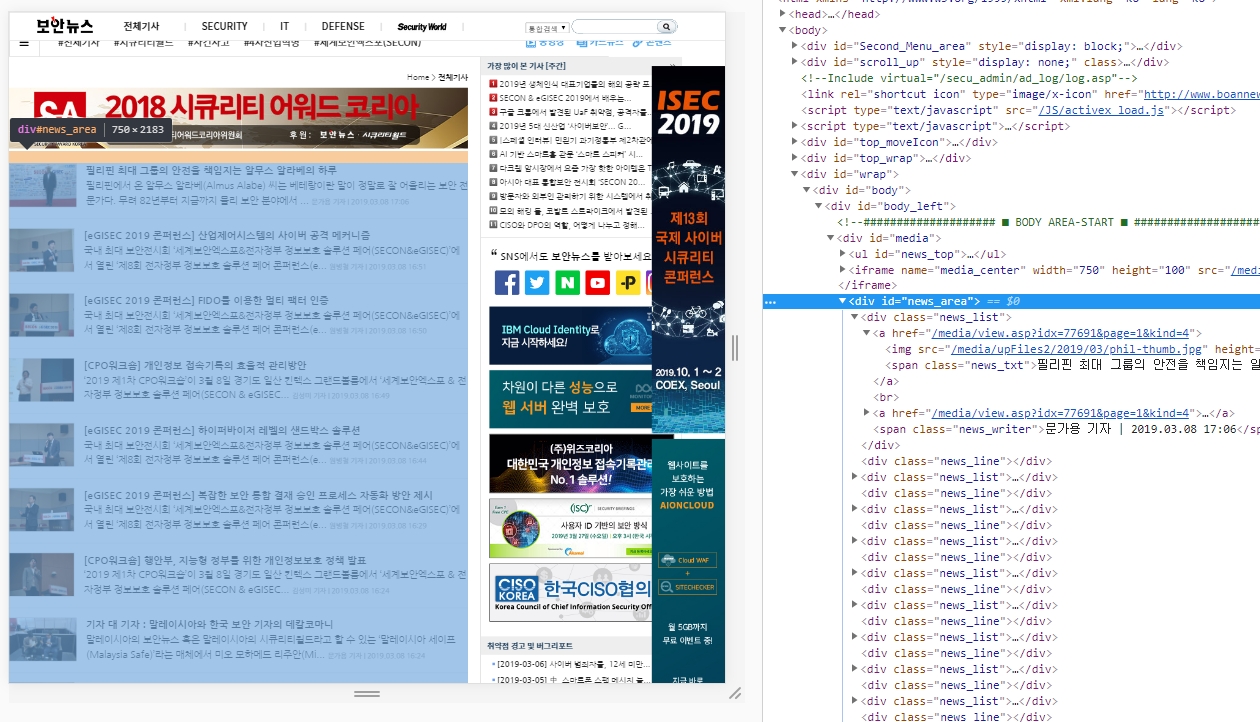Click rank 1 badge in most-viewed list

[493, 84]
